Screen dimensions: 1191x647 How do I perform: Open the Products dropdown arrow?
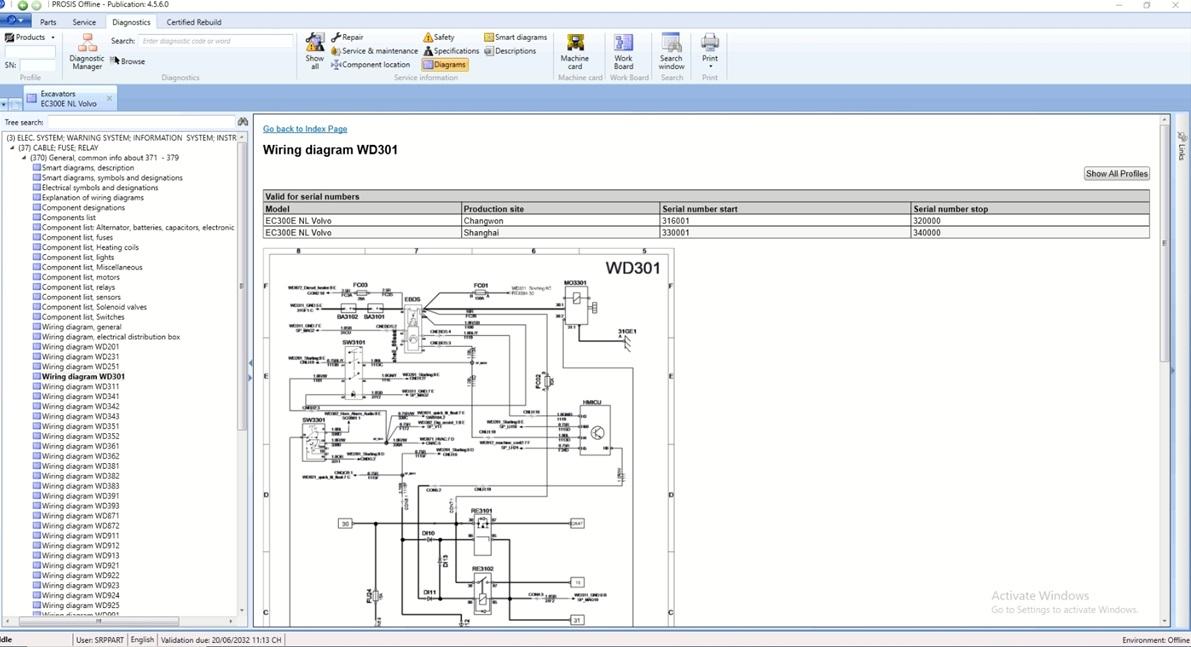coord(52,37)
